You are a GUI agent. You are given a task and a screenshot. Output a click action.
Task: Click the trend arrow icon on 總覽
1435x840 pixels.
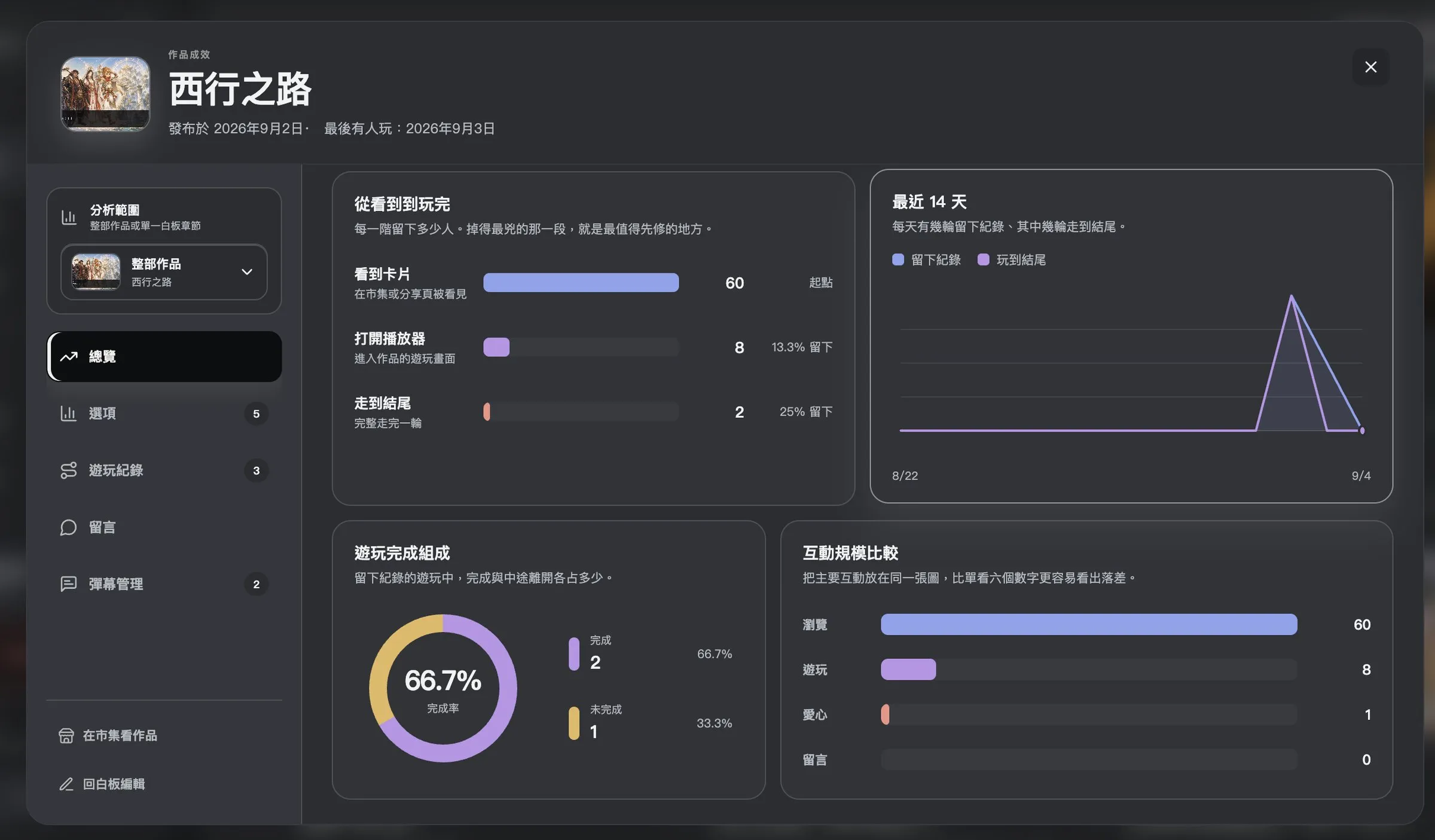tap(69, 356)
